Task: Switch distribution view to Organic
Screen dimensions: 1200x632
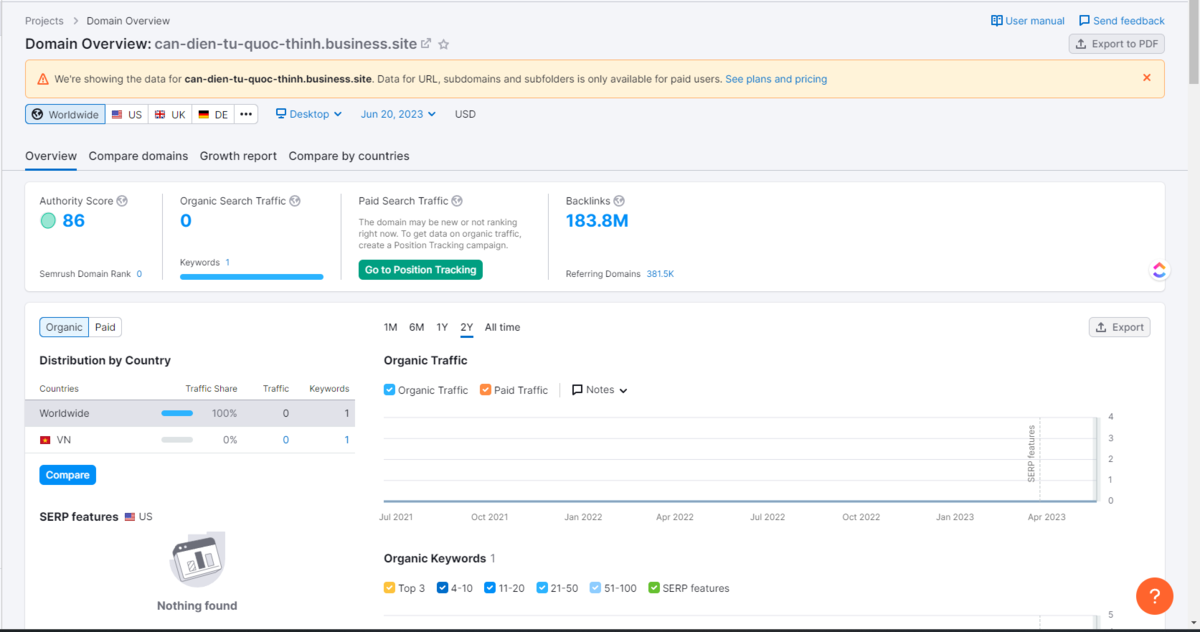Action: (x=64, y=327)
